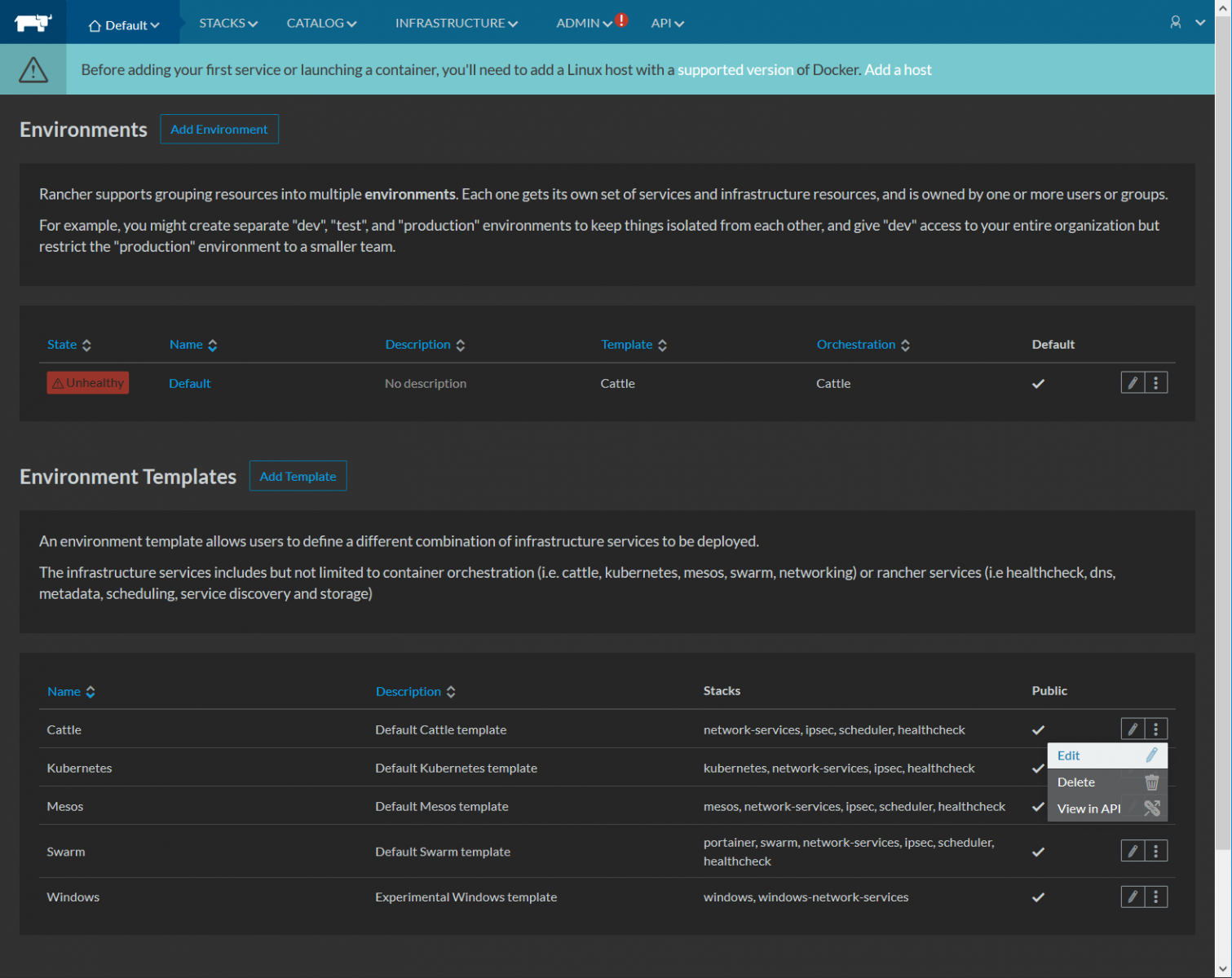Sort templates by Description column
1232x978 pixels.
(416, 691)
